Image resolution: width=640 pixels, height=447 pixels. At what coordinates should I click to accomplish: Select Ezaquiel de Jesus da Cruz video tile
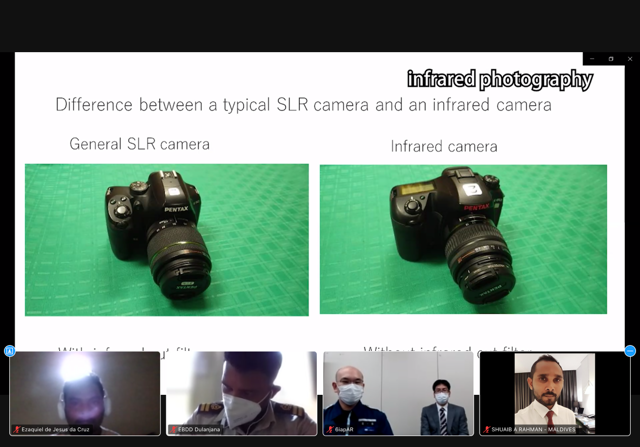[x=85, y=390]
